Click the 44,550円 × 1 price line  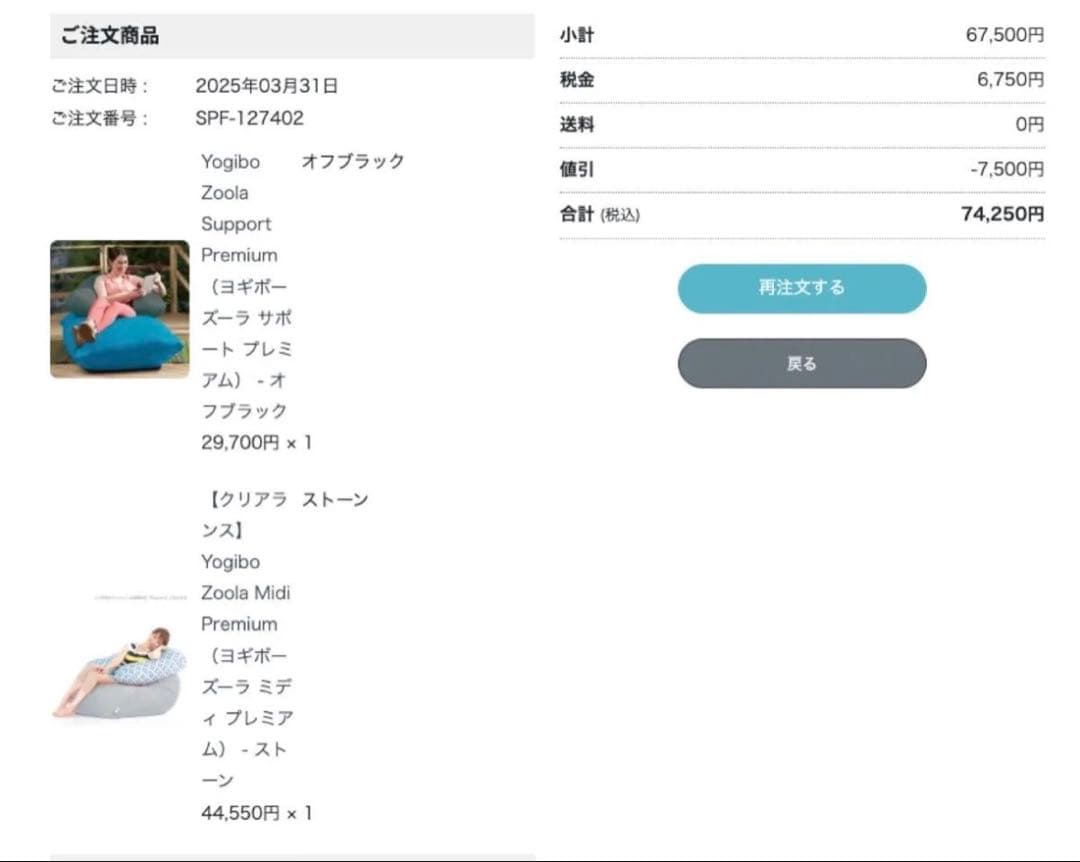coord(256,813)
